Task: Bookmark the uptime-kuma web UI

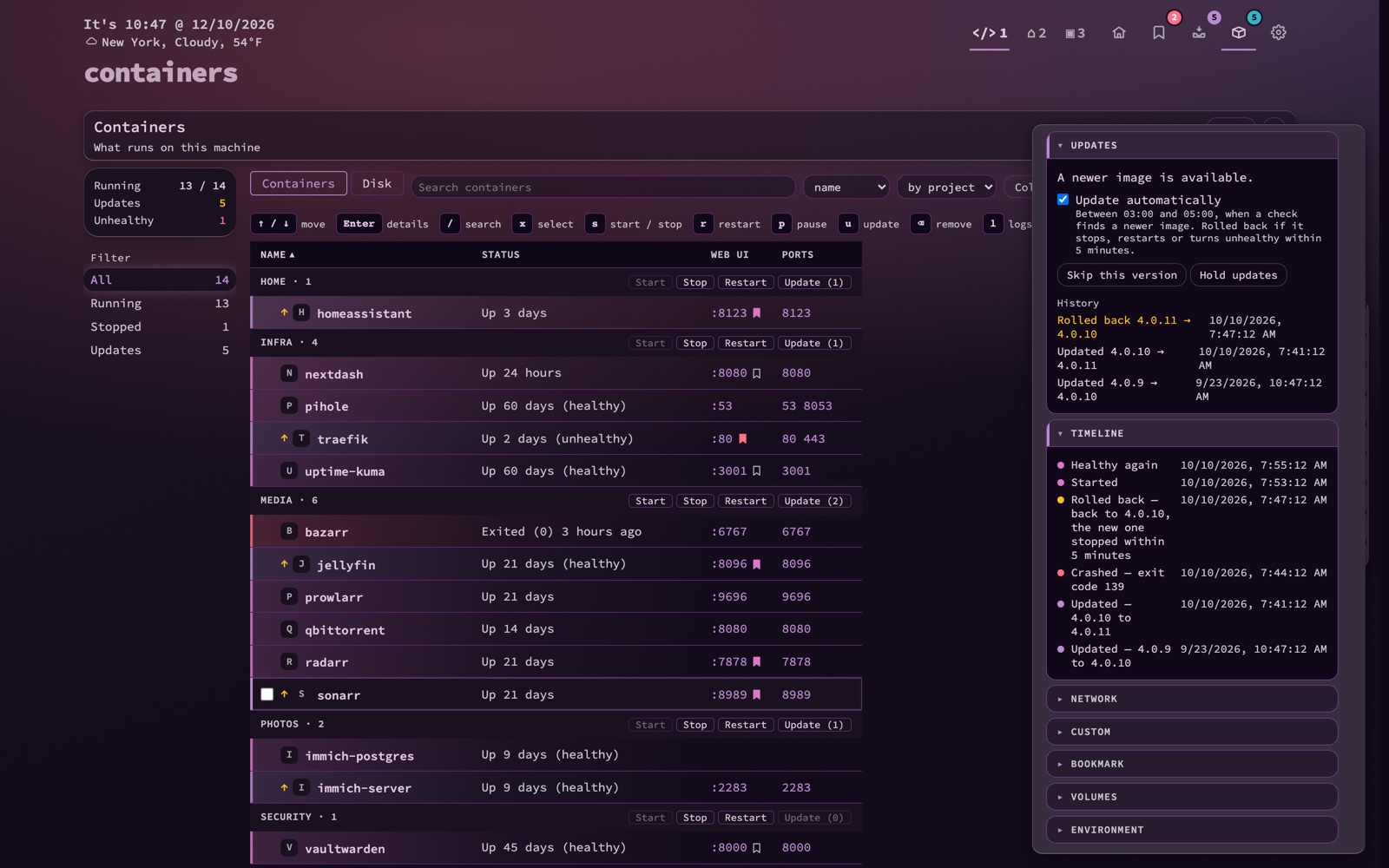Action: pyautogui.click(x=756, y=471)
